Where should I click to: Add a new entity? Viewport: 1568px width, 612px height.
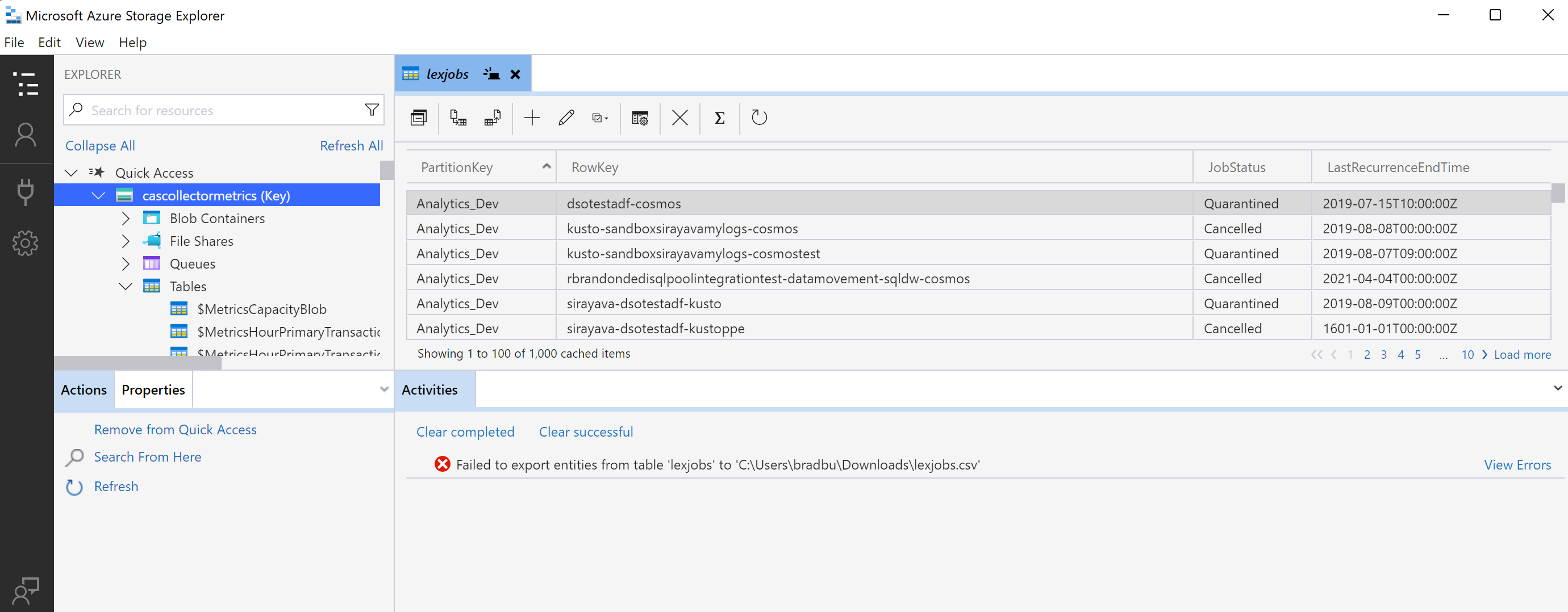(532, 118)
